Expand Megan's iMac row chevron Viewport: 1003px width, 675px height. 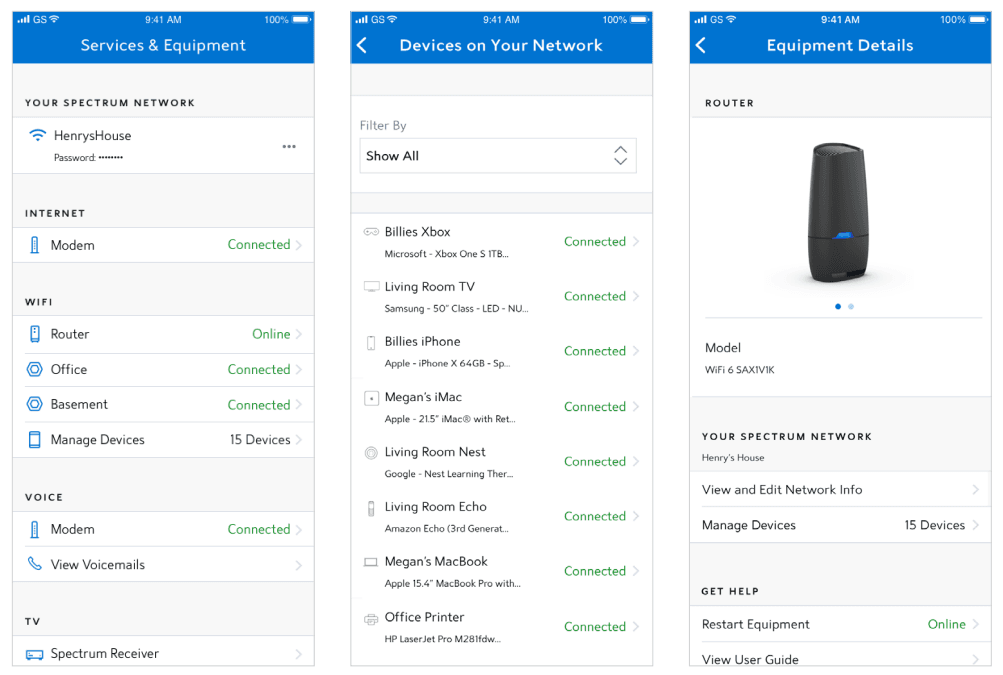tap(636, 407)
